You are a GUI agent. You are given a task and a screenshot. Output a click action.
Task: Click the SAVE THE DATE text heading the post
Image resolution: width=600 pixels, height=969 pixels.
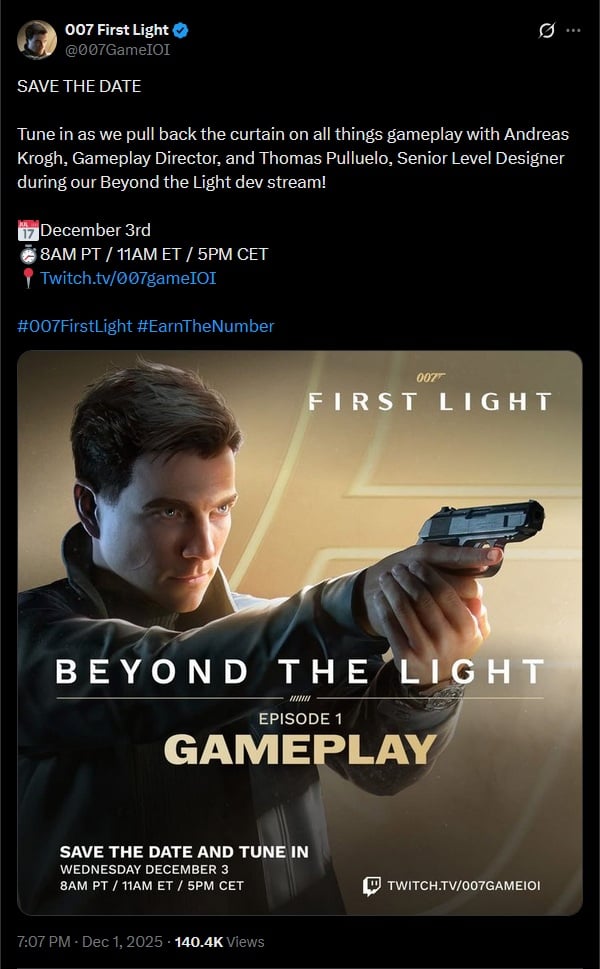coord(79,87)
